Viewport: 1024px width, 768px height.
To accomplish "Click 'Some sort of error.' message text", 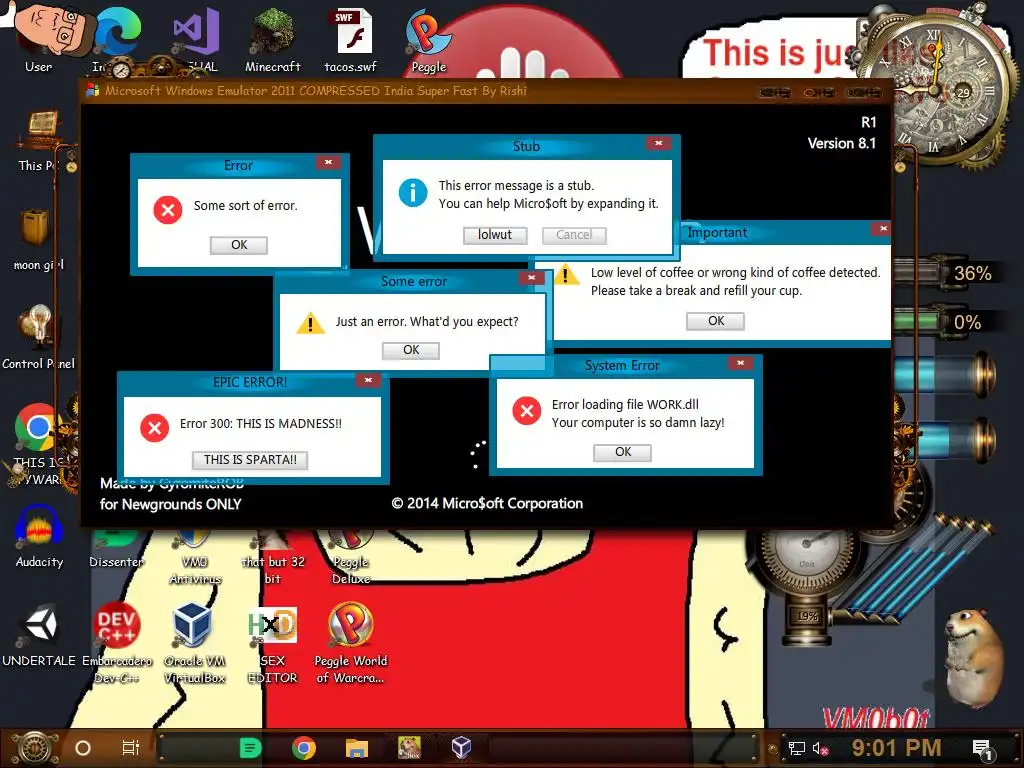I will click(246, 206).
